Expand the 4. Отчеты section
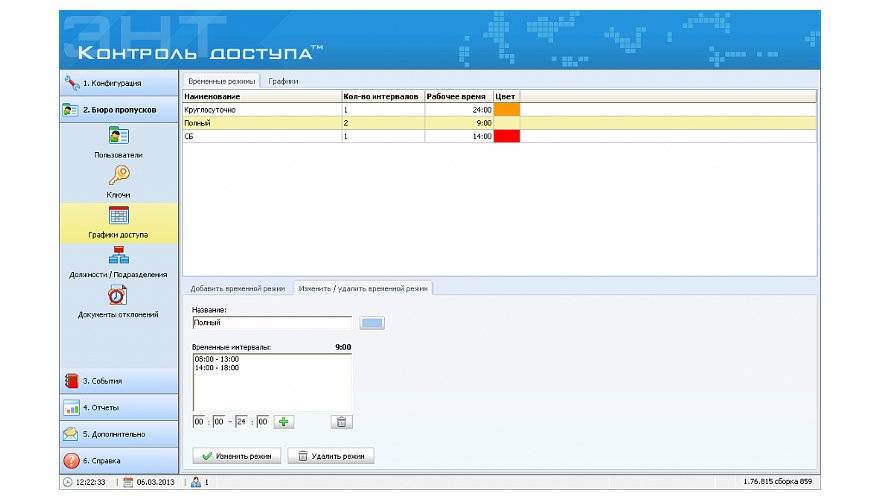This screenshot has width=880, height=500. (x=119, y=408)
